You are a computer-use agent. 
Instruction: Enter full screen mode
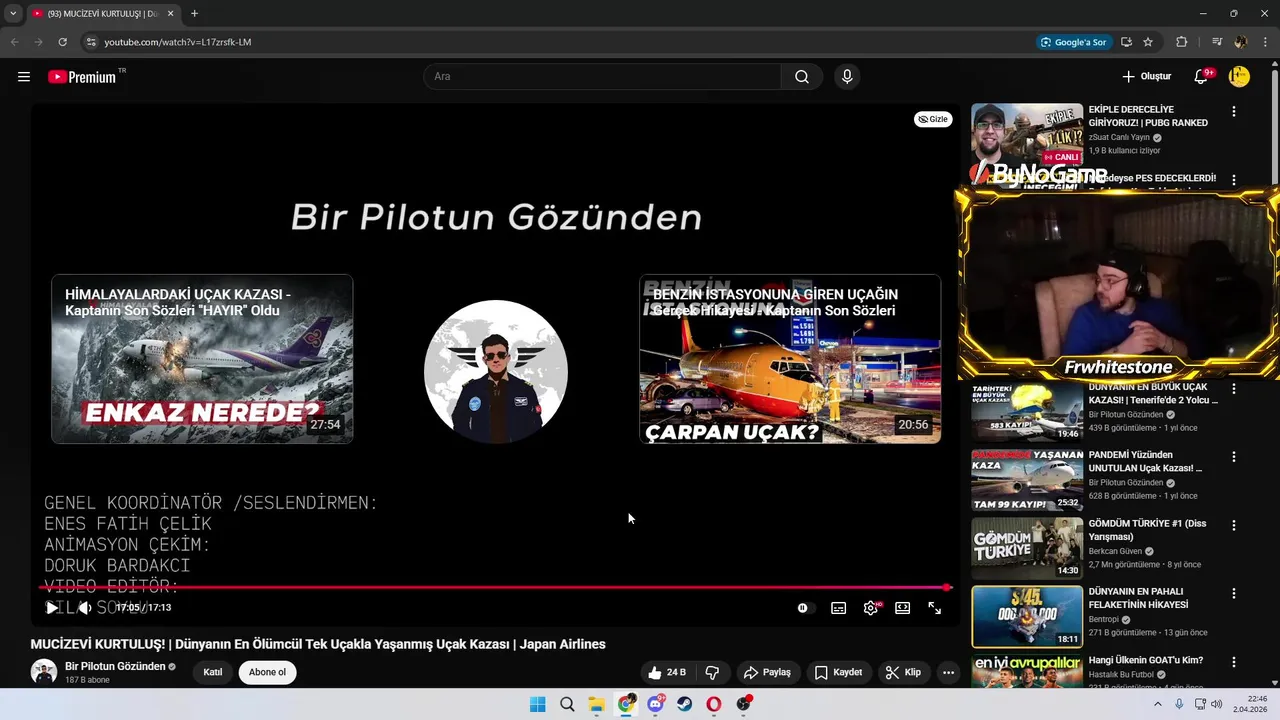pyautogui.click(x=935, y=608)
